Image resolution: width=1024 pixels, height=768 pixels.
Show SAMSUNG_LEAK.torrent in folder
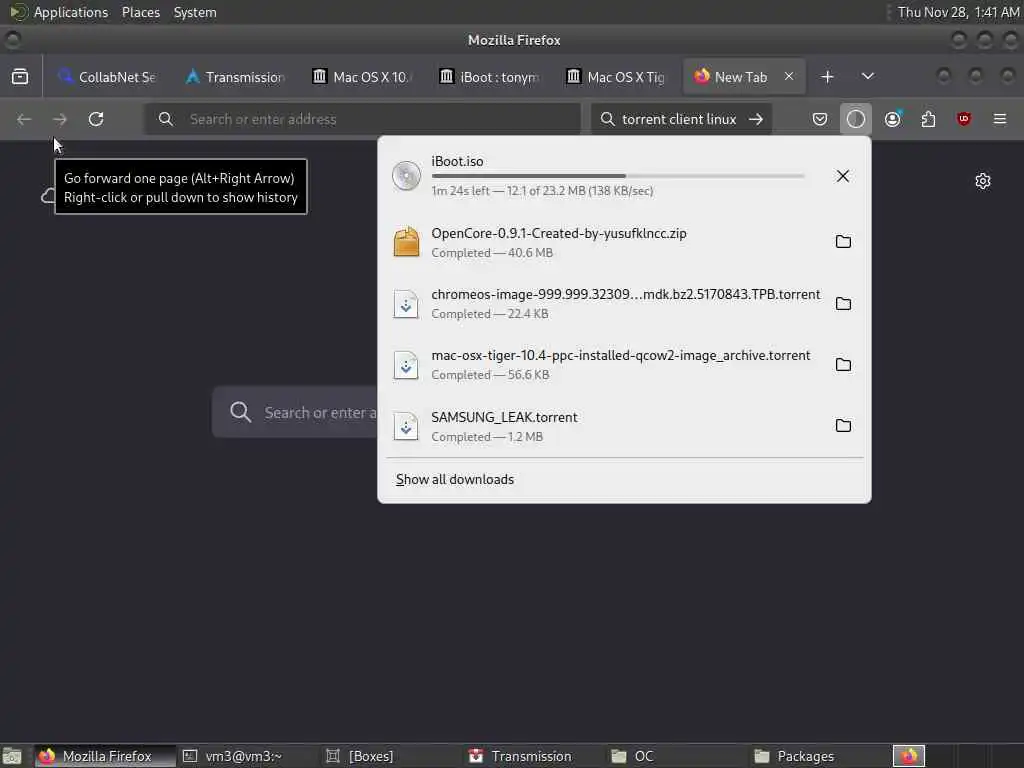(843, 426)
